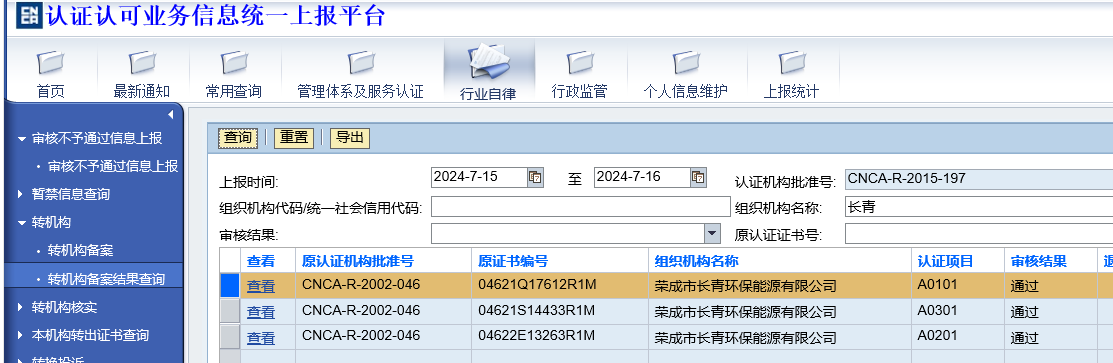Switch to the 上报统计 menu label
The height and width of the screenshot is (363, 1113).
(791, 92)
